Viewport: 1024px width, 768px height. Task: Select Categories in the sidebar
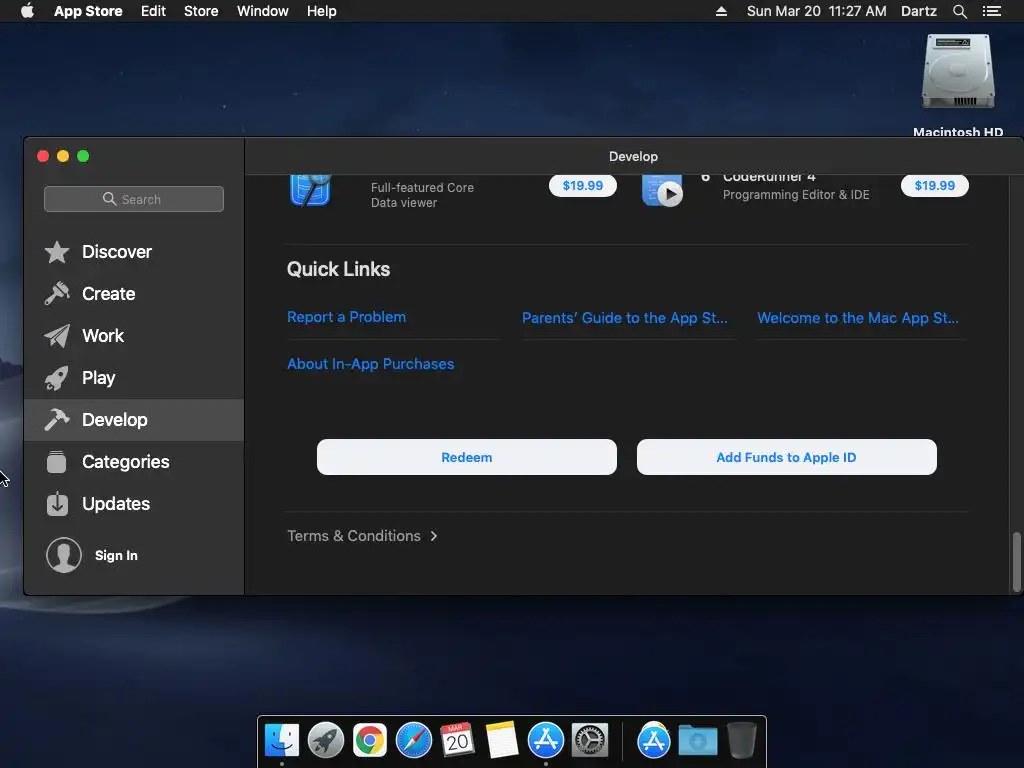coord(134,462)
